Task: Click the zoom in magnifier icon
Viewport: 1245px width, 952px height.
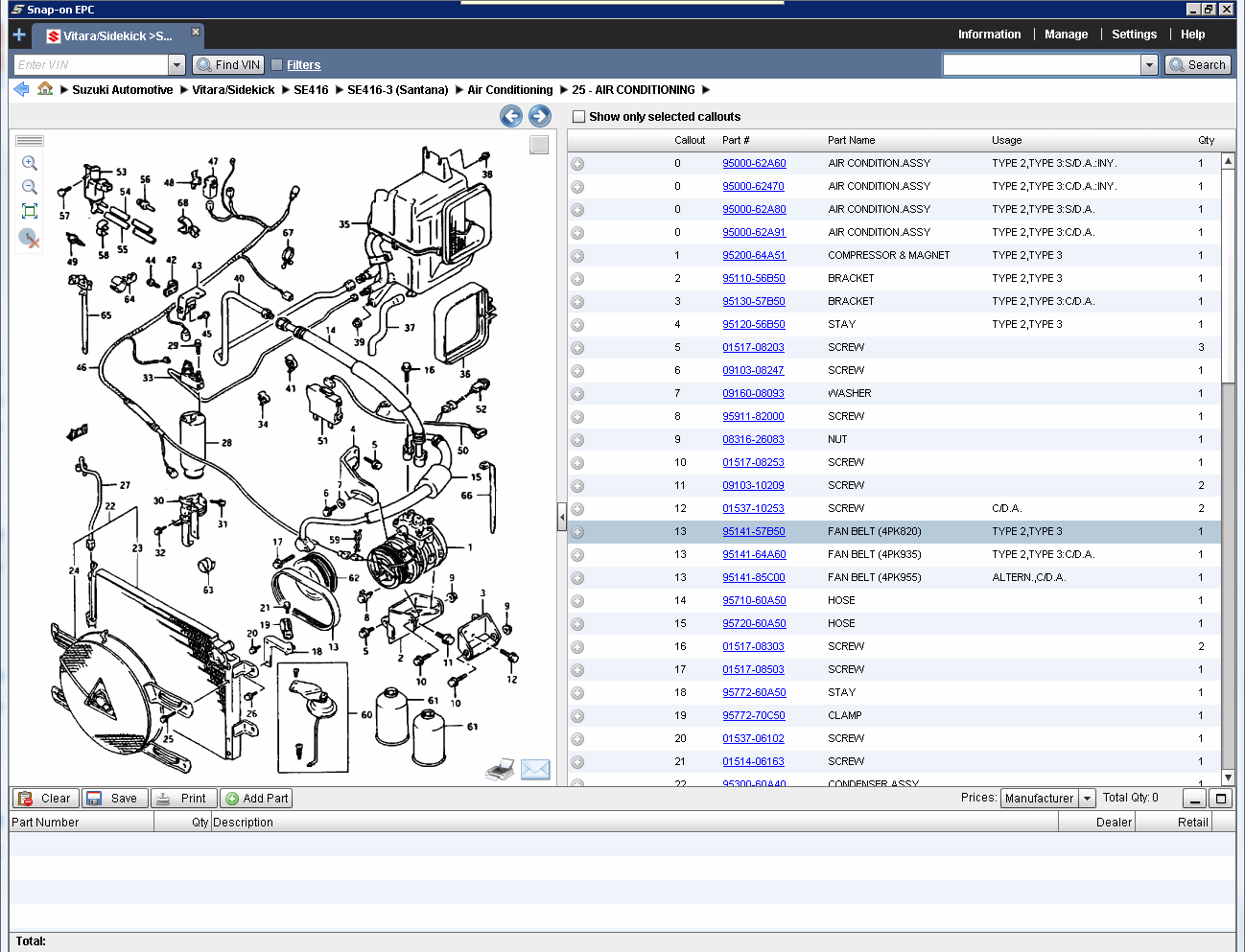Action: point(30,163)
